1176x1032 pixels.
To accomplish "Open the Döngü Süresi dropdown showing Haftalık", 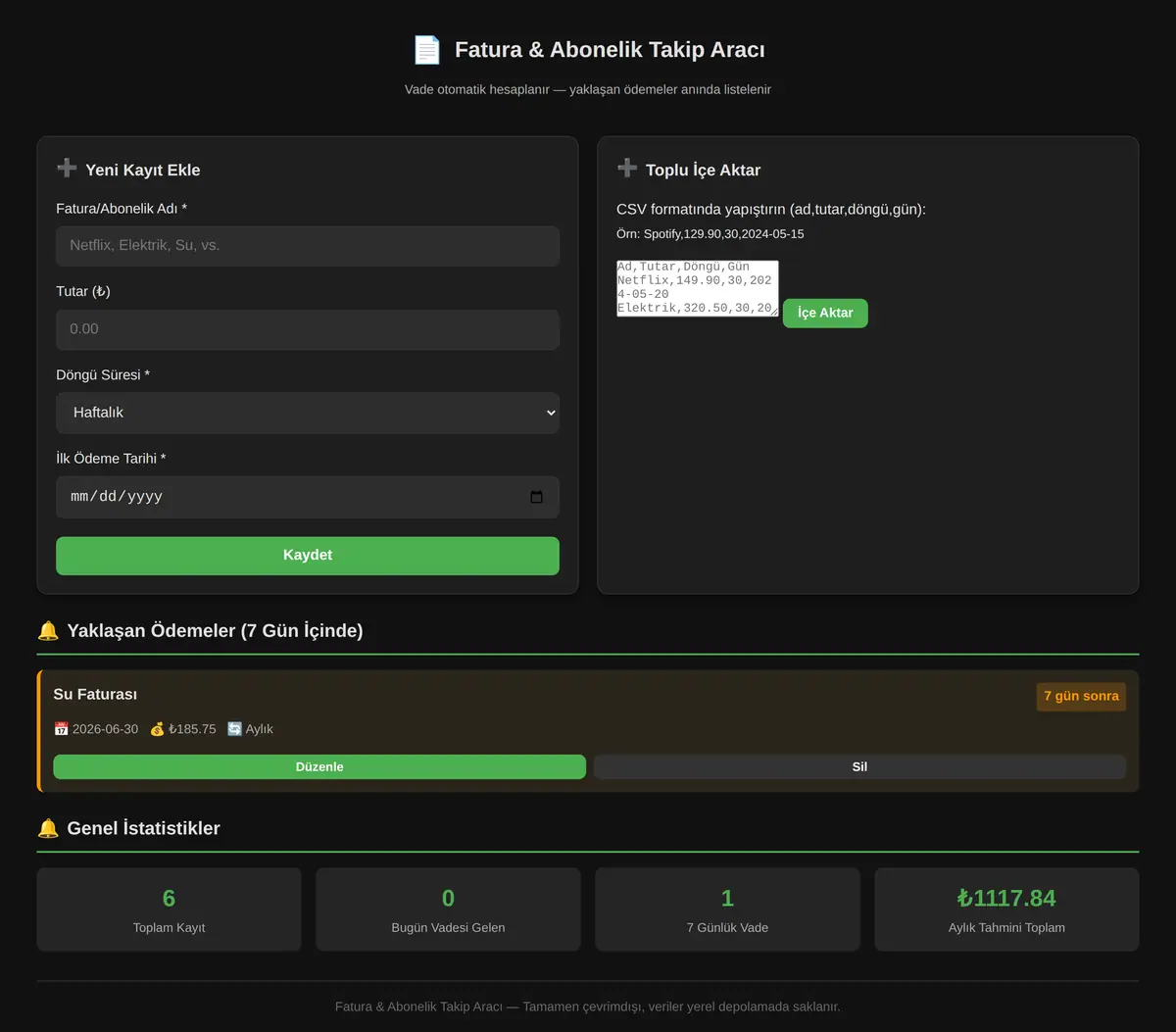I will tap(308, 413).
